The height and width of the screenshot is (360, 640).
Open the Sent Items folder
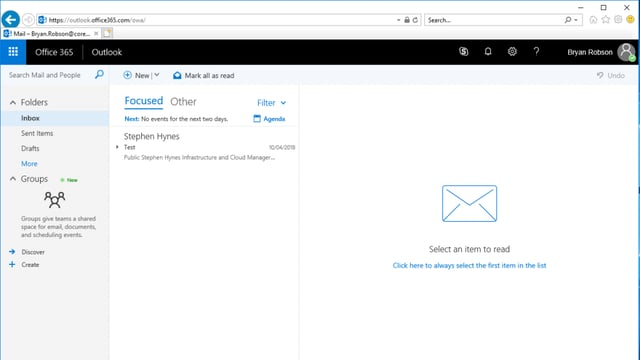tap(37, 133)
